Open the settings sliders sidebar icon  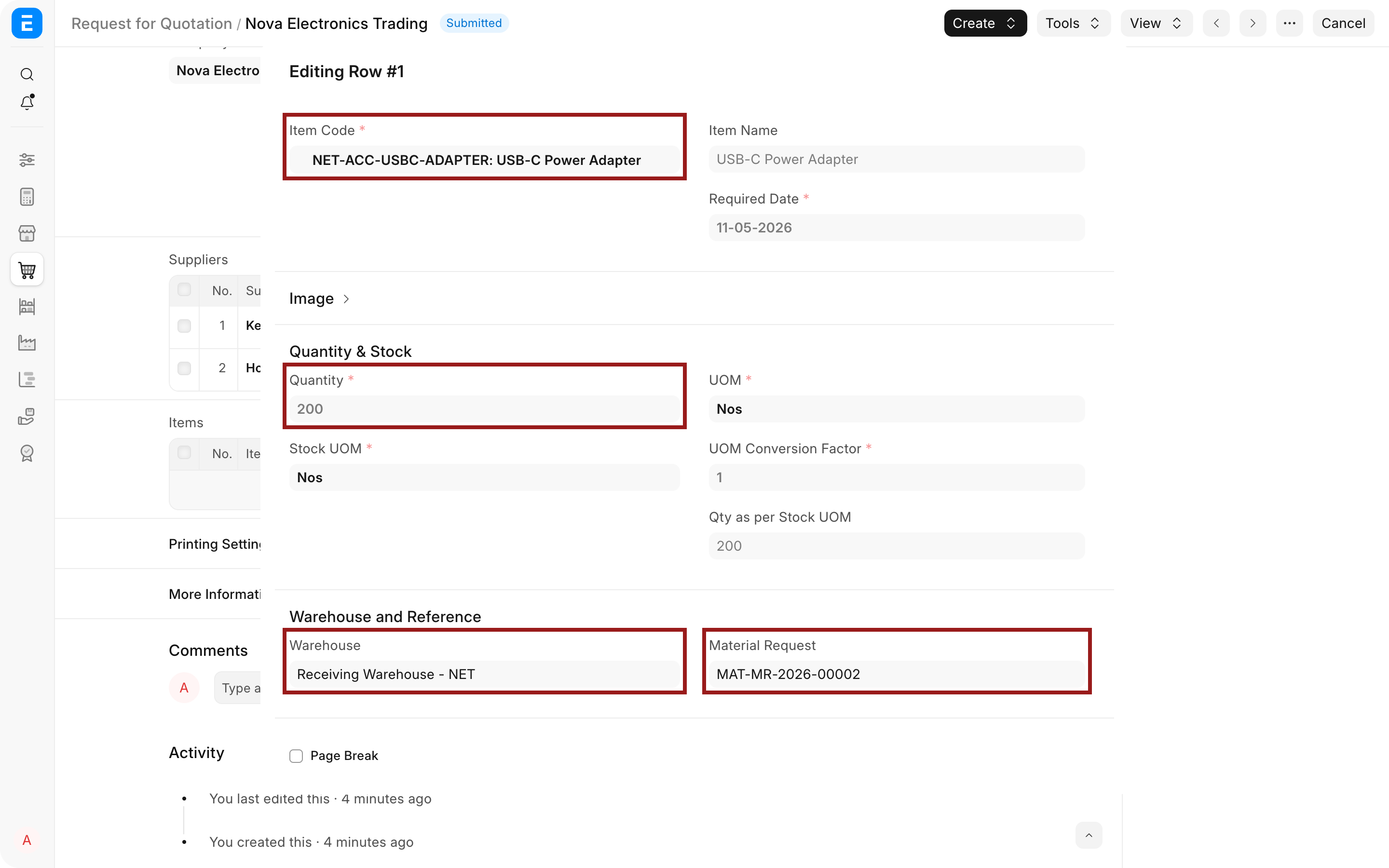tap(27, 160)
